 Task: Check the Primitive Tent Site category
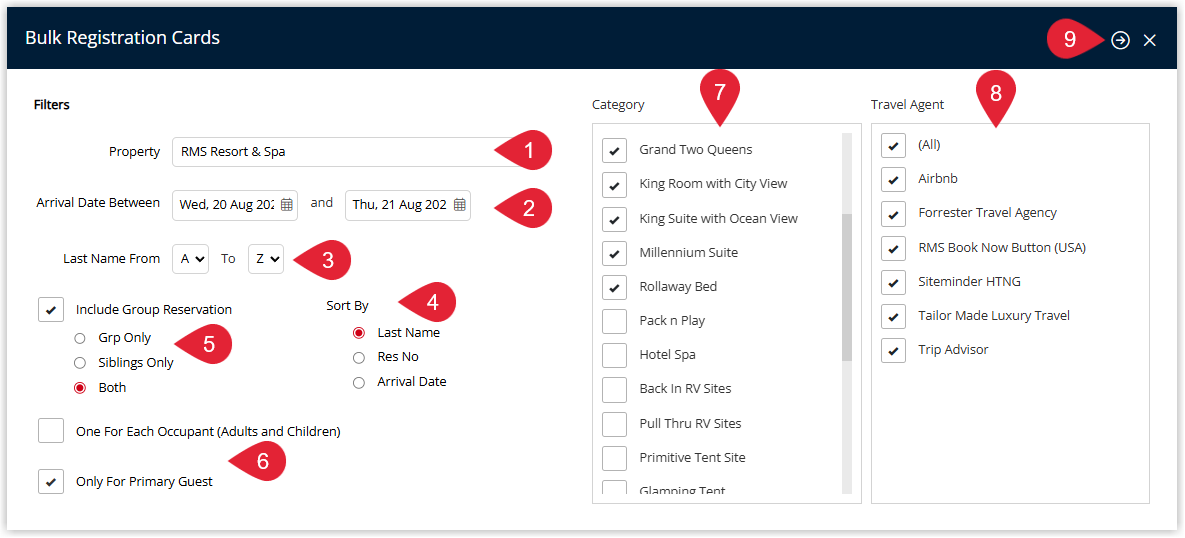[614, 457]
